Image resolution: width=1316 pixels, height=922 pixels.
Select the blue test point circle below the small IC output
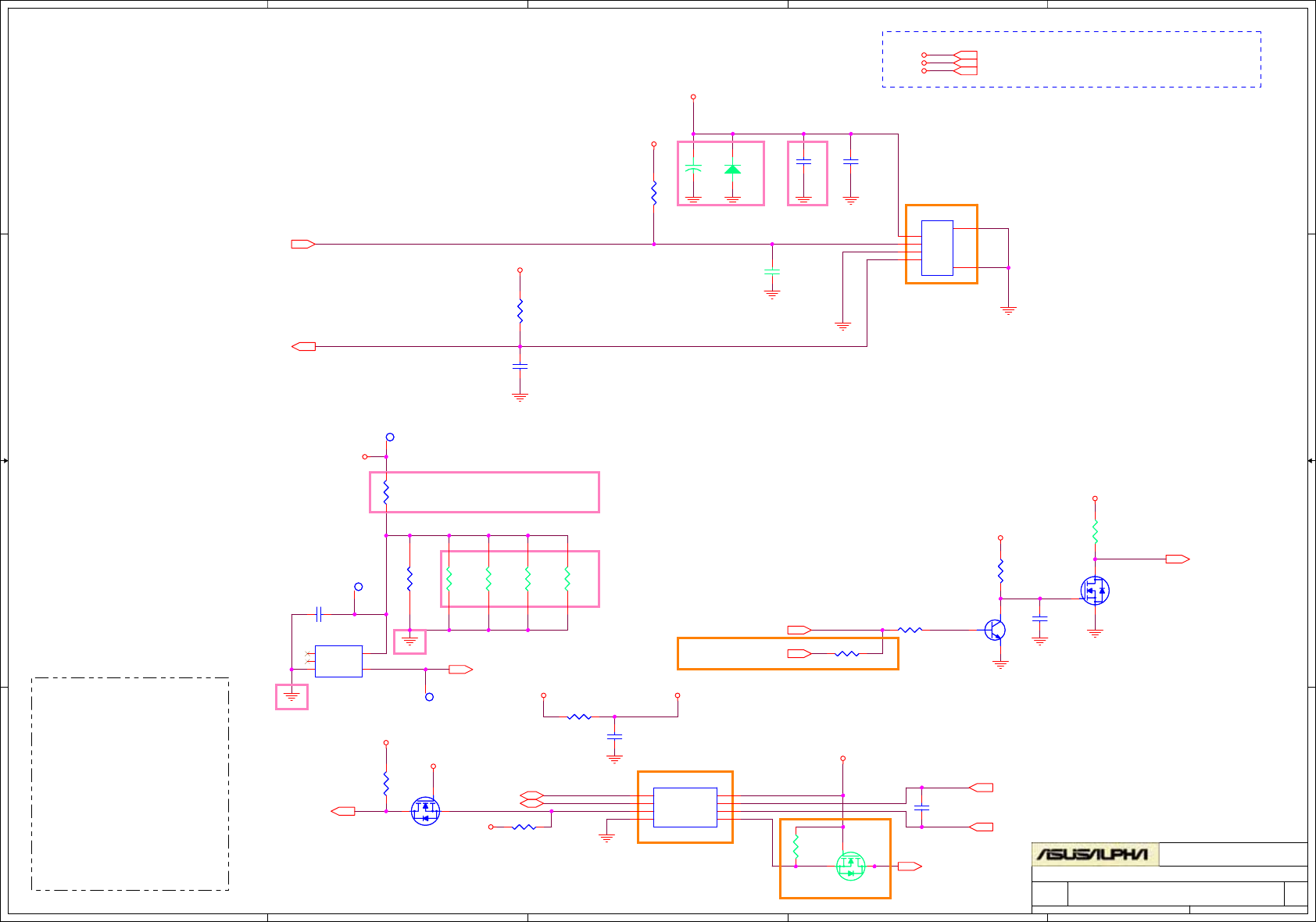coord(429,697)
